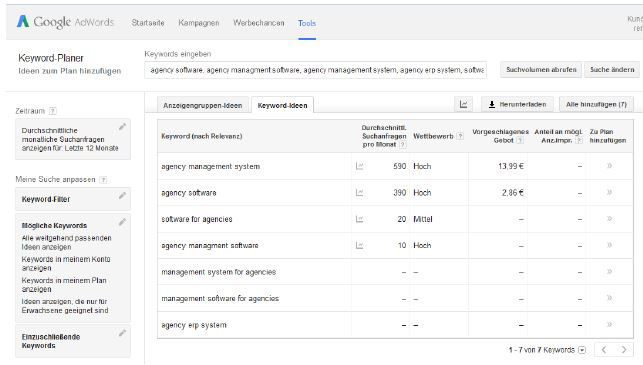Image resolution: width=643 pixels, height=365 pixels.
Task: Select keyword text 'management system for agencies'
Action: tap(219, 272)
